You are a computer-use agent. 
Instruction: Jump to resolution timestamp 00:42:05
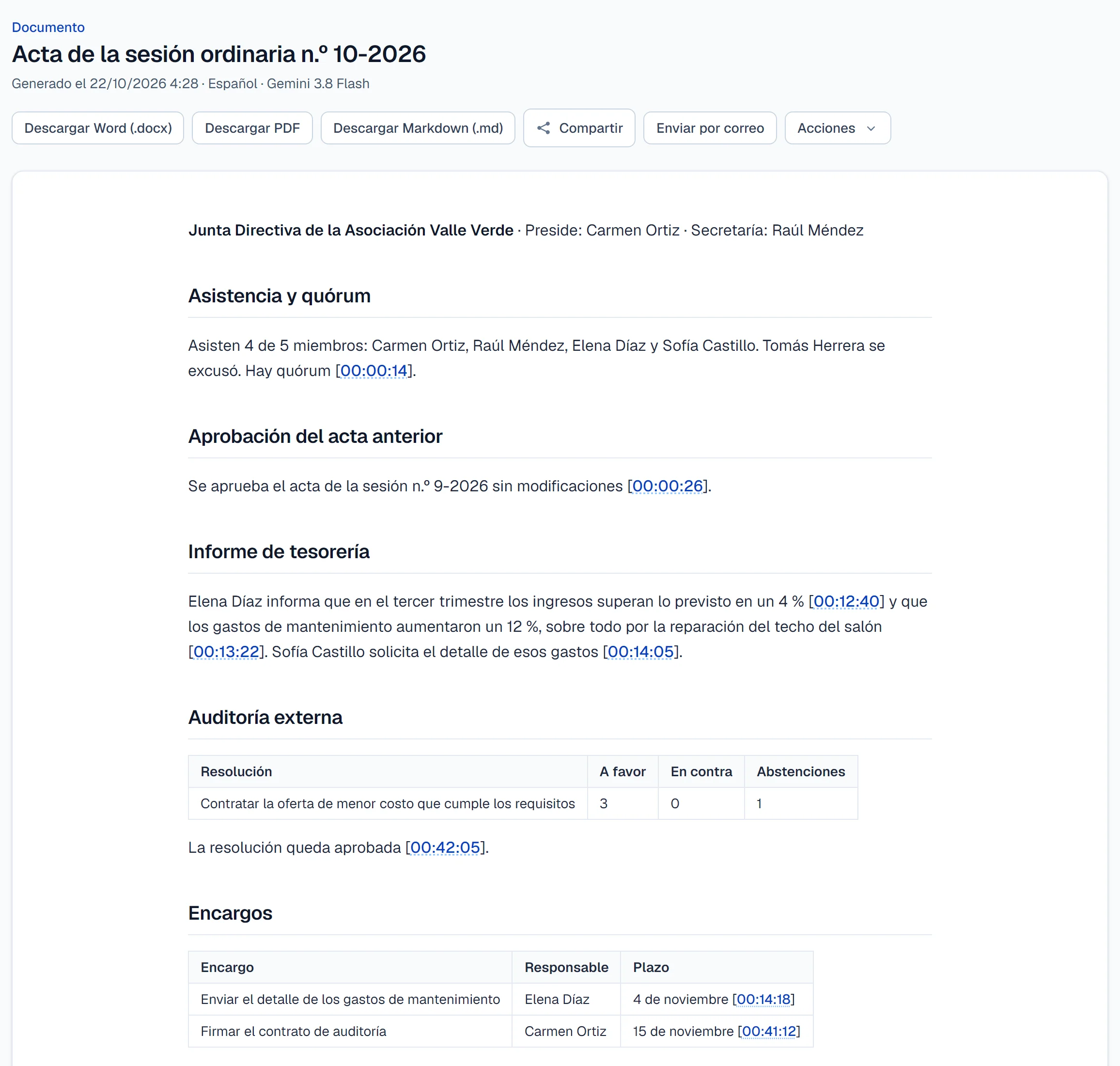(445, 847)
